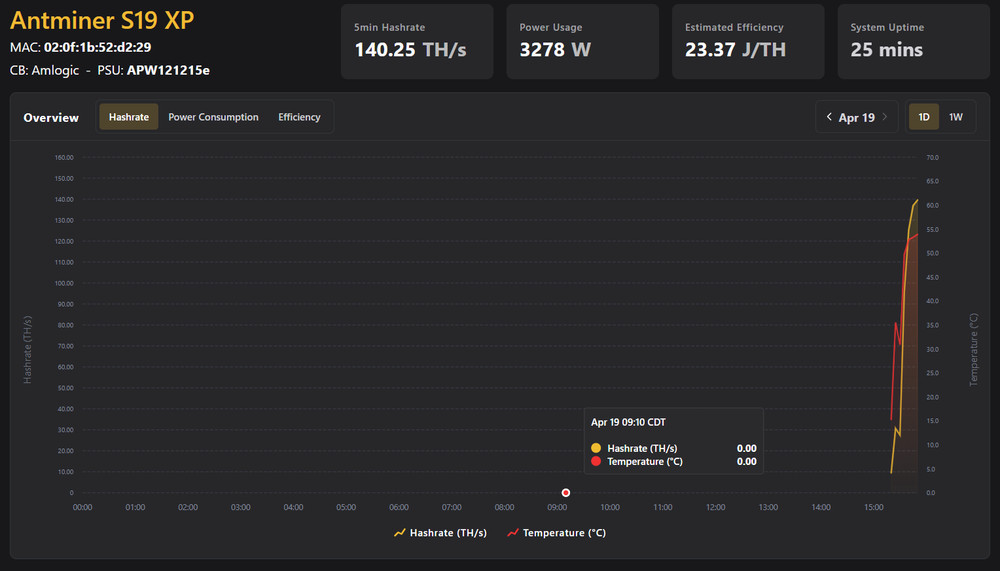Toggle Temperature (°C) legend series
The height and width of the screenshot is (571, 1000).
(x=556, y=533)
